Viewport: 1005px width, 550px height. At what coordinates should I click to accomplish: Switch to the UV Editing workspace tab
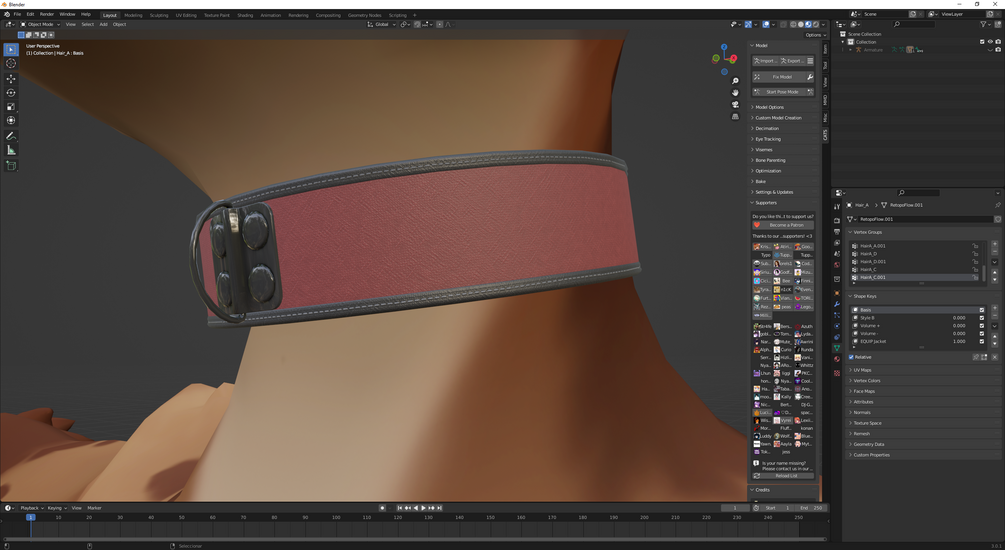point(186,15)
